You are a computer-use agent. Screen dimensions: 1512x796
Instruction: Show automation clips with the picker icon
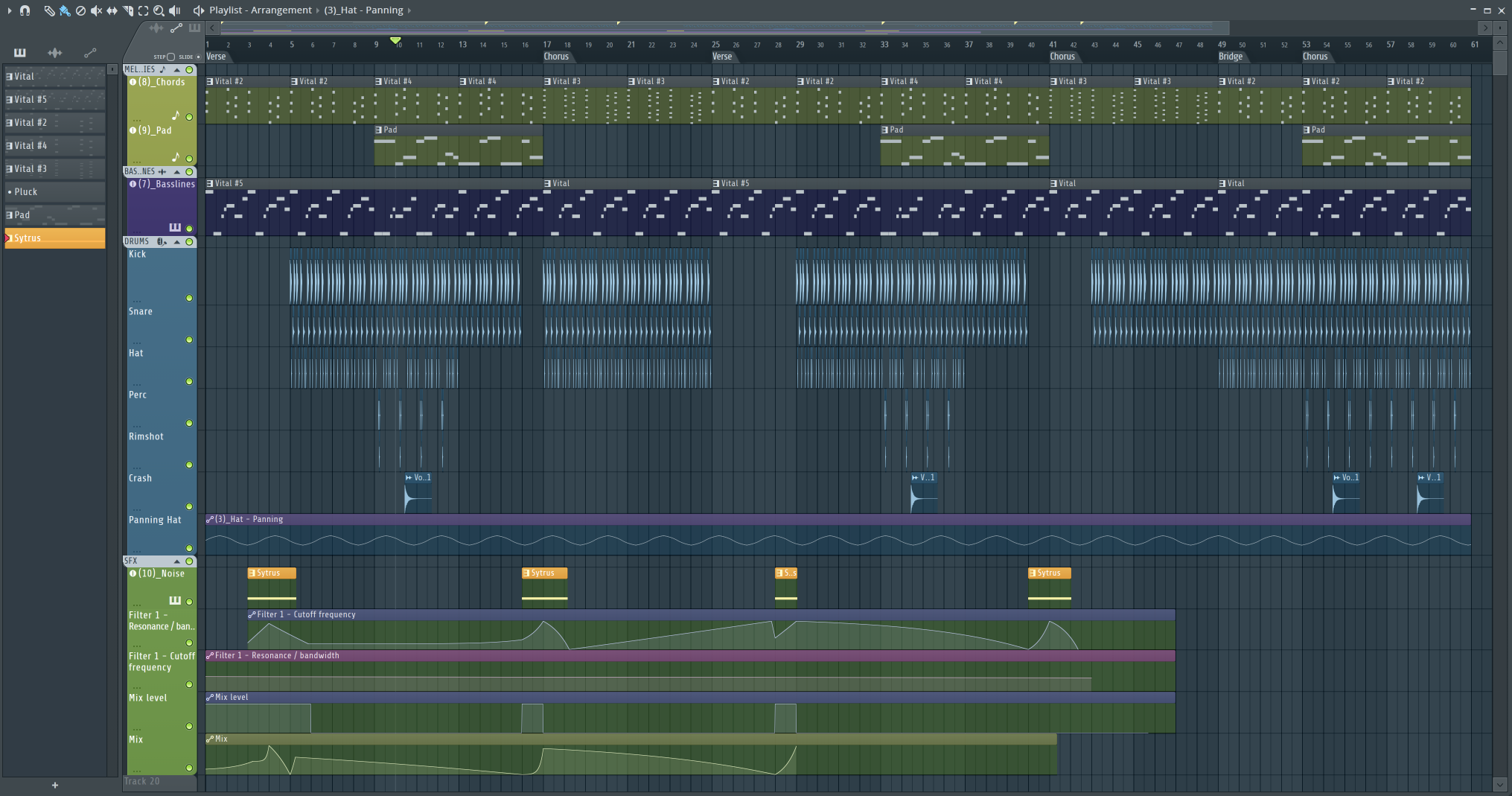pos(90,53)
